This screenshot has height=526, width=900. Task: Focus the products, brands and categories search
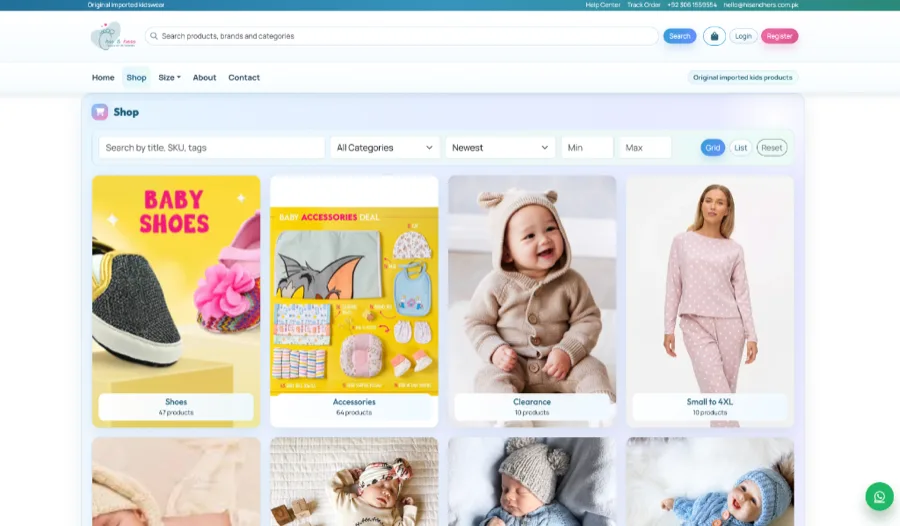coord(402,36)
